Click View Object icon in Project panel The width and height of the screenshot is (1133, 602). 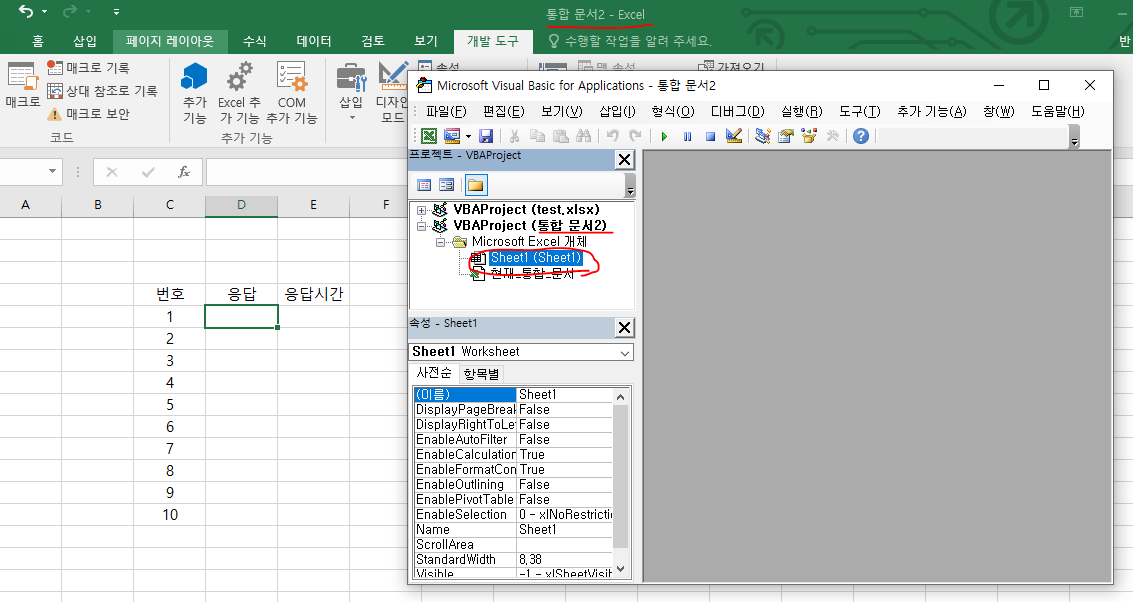click(x=447, y=185)
